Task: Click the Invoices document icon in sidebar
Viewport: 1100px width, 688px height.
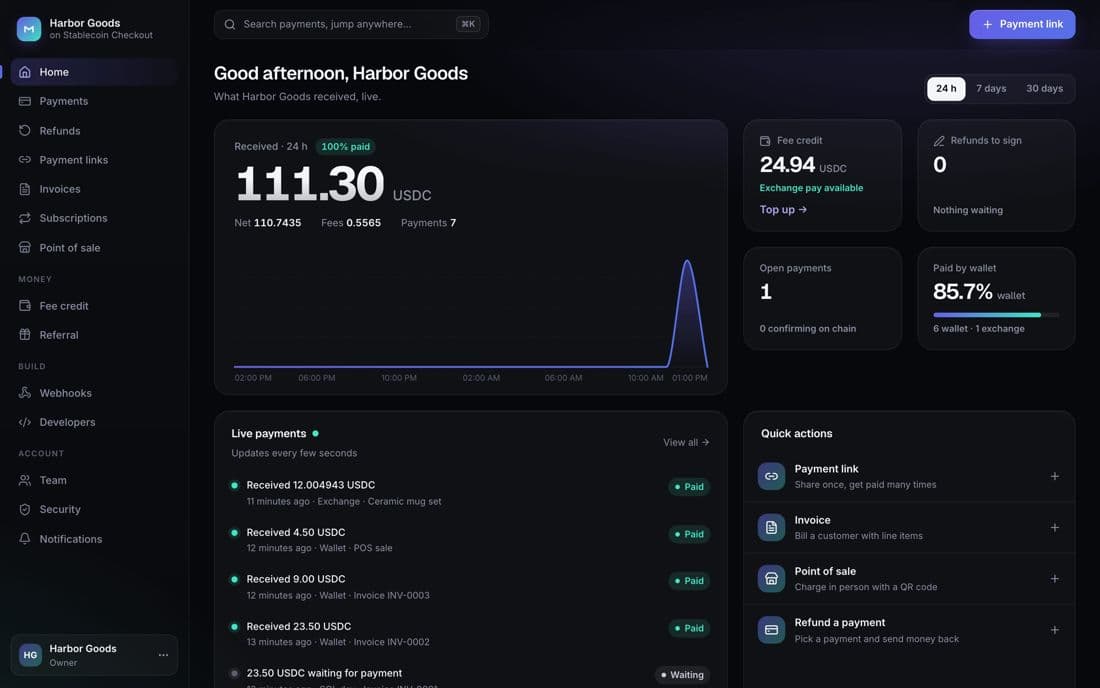Action: click(x=25, y=189)
